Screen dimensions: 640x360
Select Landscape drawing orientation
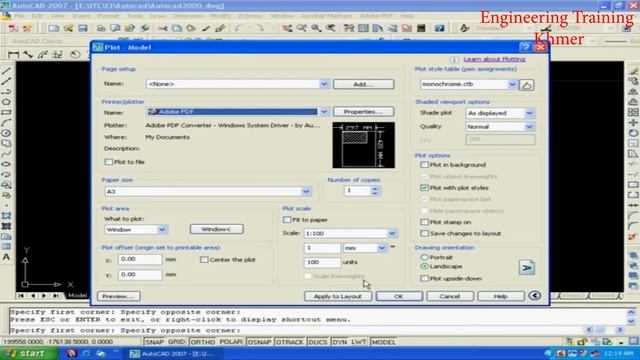[x=424, y=266]
